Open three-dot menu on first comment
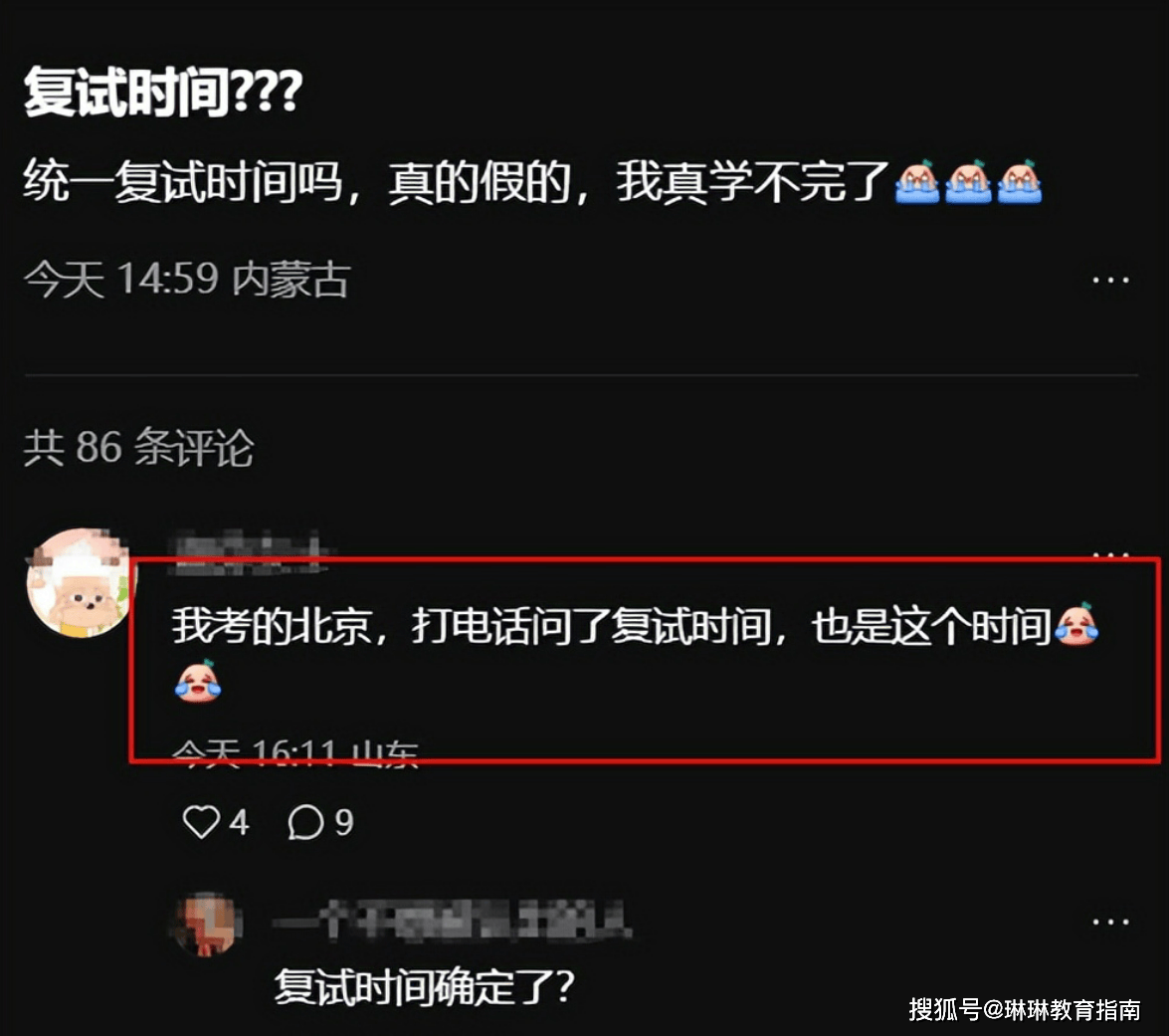This screenshot has height=1036, width=1169. (1110, 555)
